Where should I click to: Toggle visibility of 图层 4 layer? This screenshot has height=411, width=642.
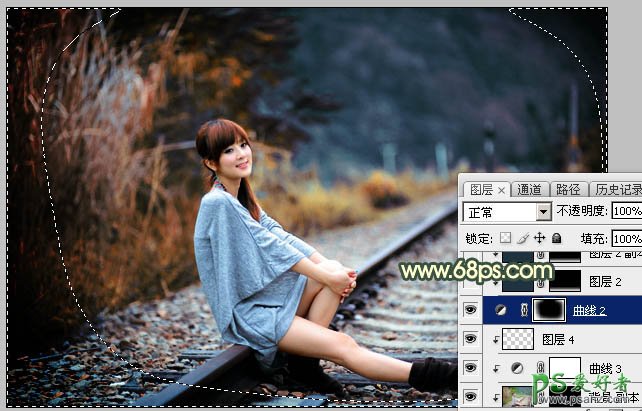(x=471, y=339)
